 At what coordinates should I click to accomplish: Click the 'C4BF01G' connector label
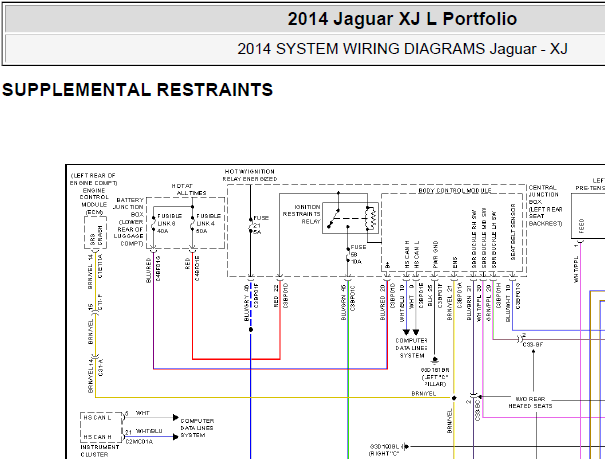coord(158,268)
